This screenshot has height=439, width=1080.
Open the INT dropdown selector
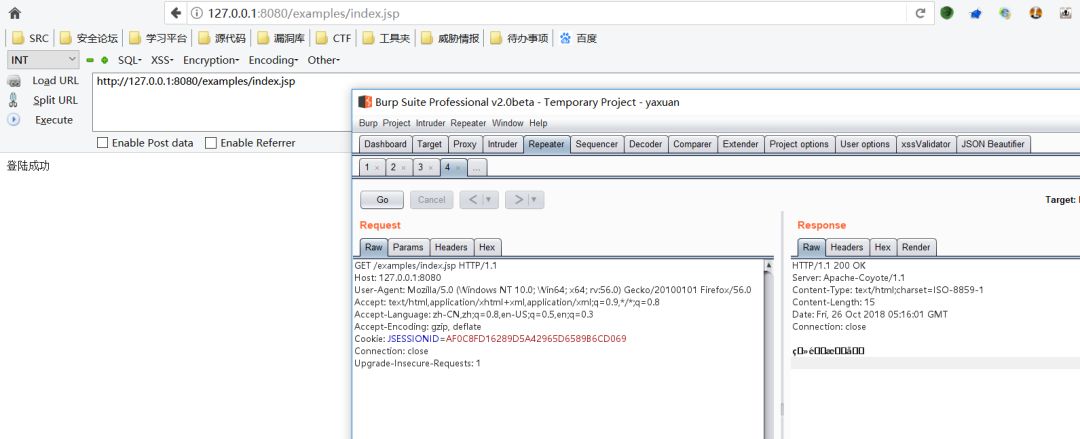click(x=43, y=60)
